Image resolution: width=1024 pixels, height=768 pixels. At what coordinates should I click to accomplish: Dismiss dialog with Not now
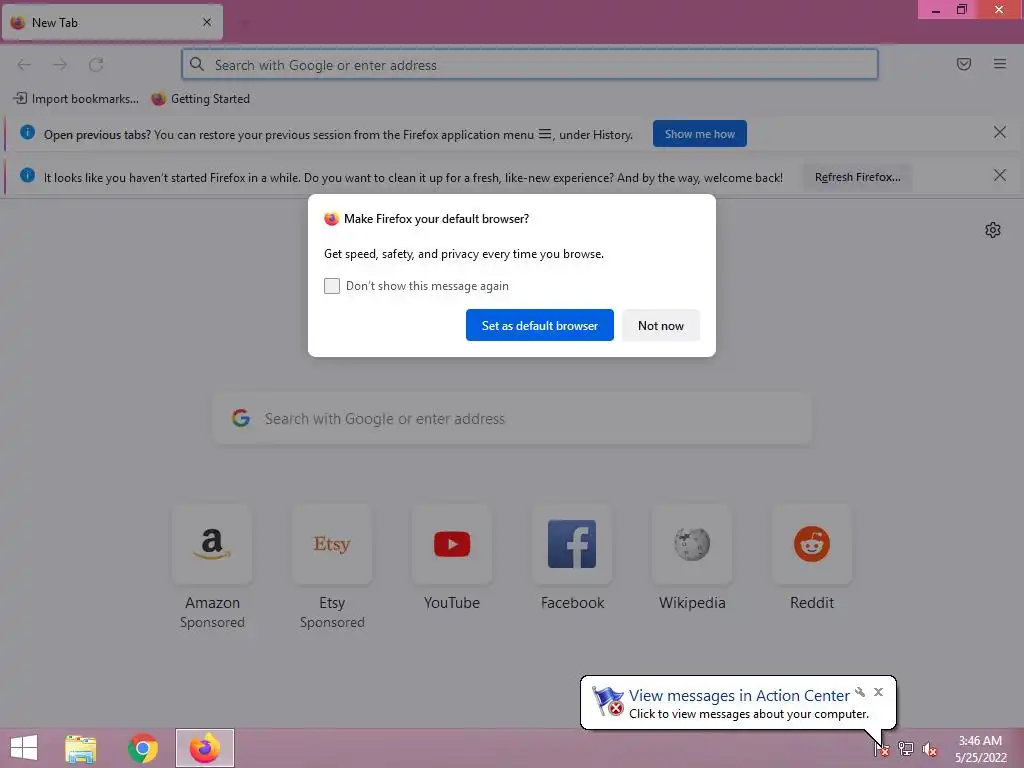660,325
